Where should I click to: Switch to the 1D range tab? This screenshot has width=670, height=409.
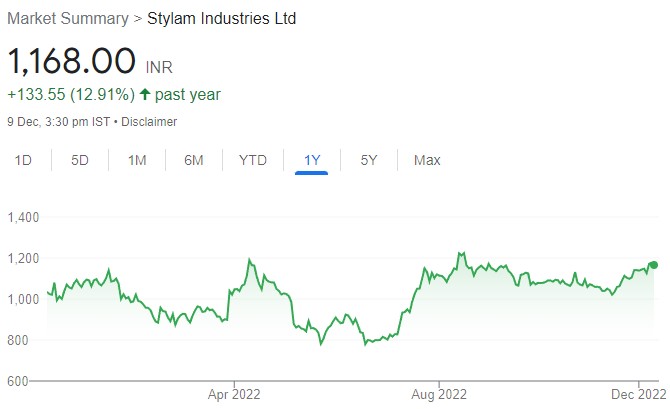23,160
